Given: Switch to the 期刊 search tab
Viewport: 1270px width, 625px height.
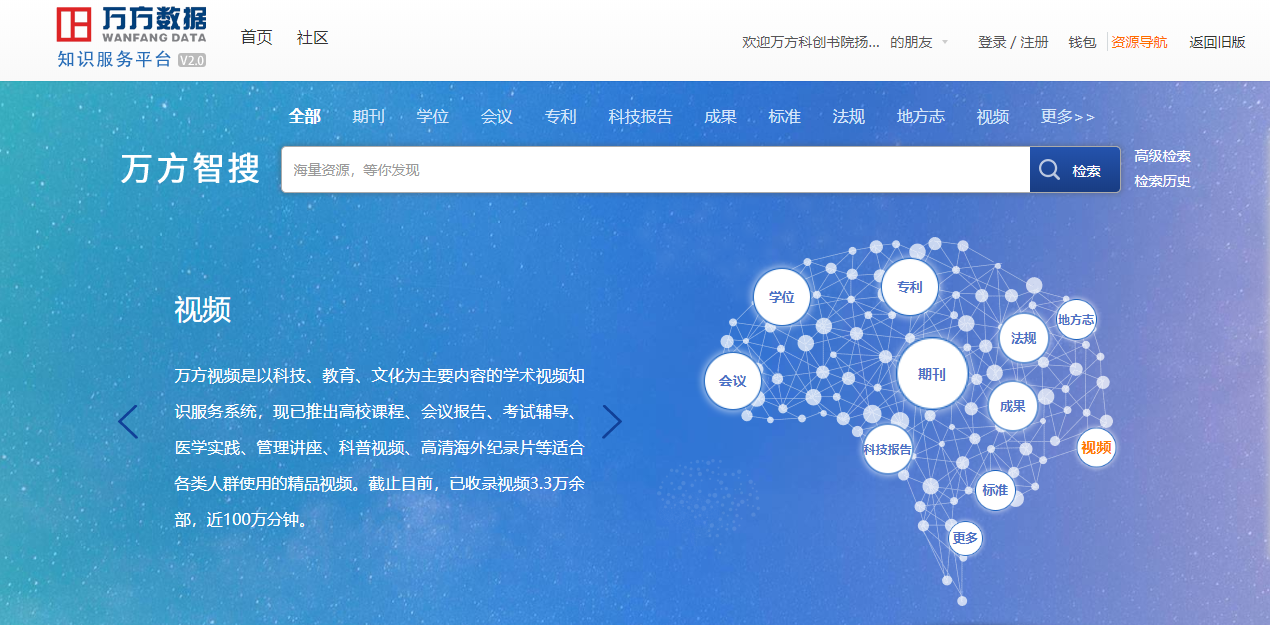Looking at the screenshot, I should pos(368,117).
